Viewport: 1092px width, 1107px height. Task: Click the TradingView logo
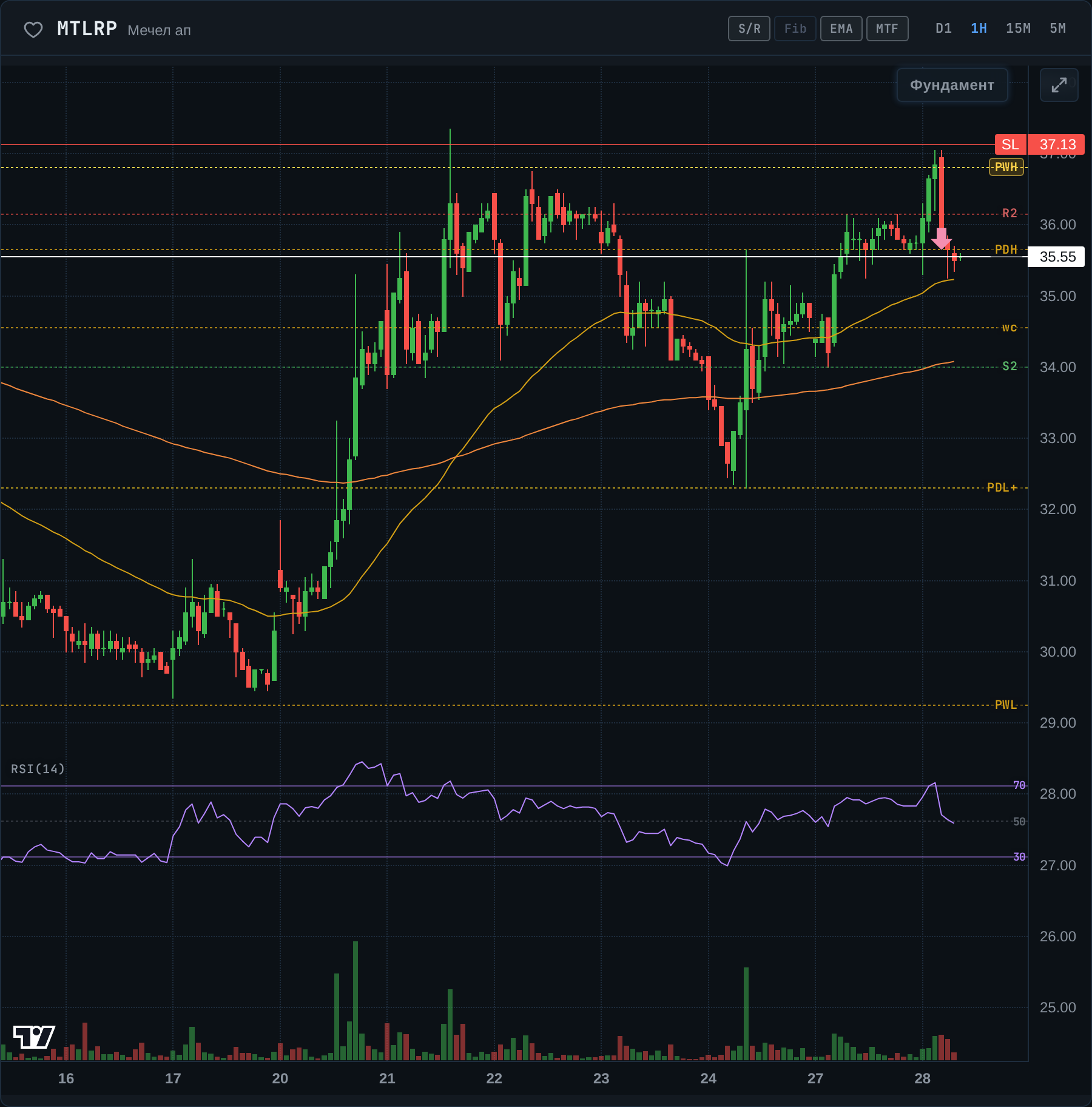(x=34, y=1037)
